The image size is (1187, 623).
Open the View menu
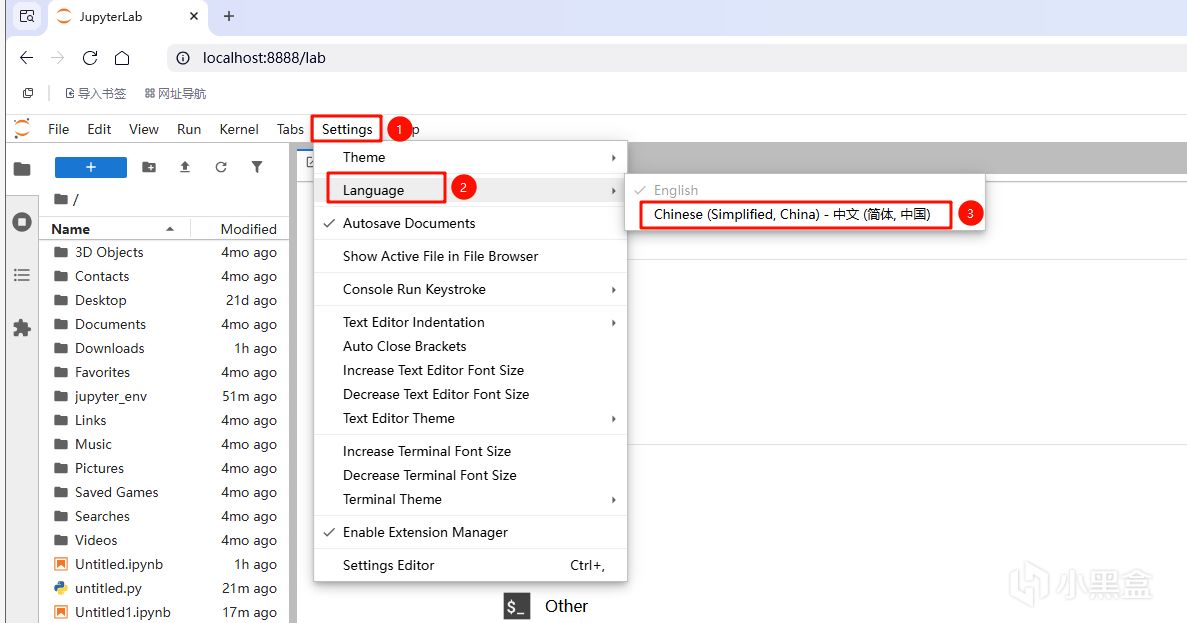[x=144, y=129]
